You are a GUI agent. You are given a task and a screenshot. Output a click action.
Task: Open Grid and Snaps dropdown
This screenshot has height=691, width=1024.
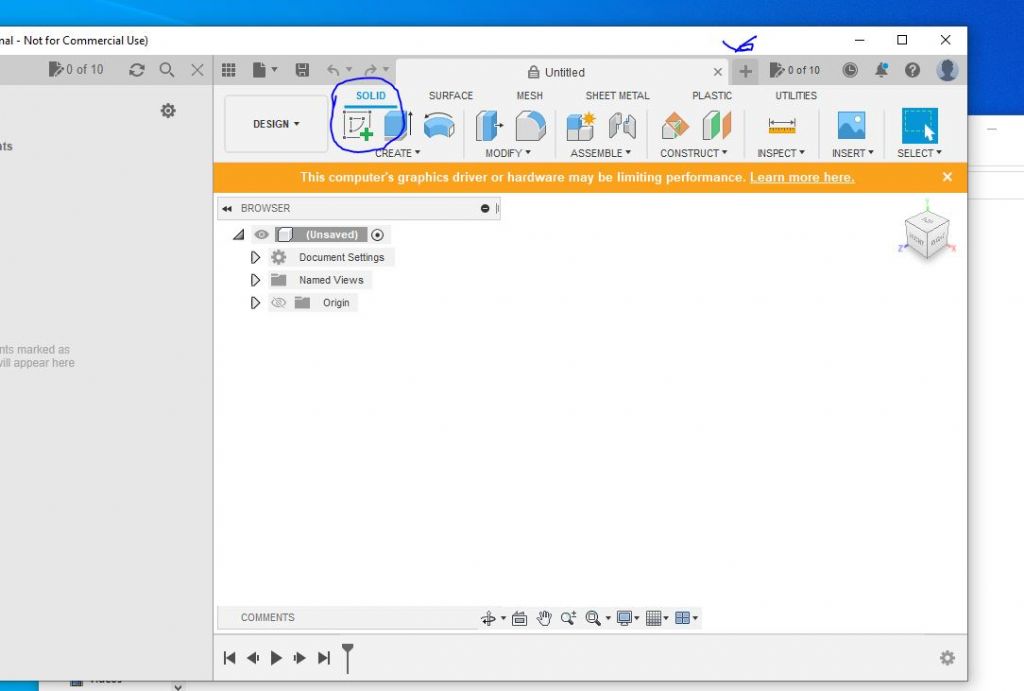click(x=656, y=618)
